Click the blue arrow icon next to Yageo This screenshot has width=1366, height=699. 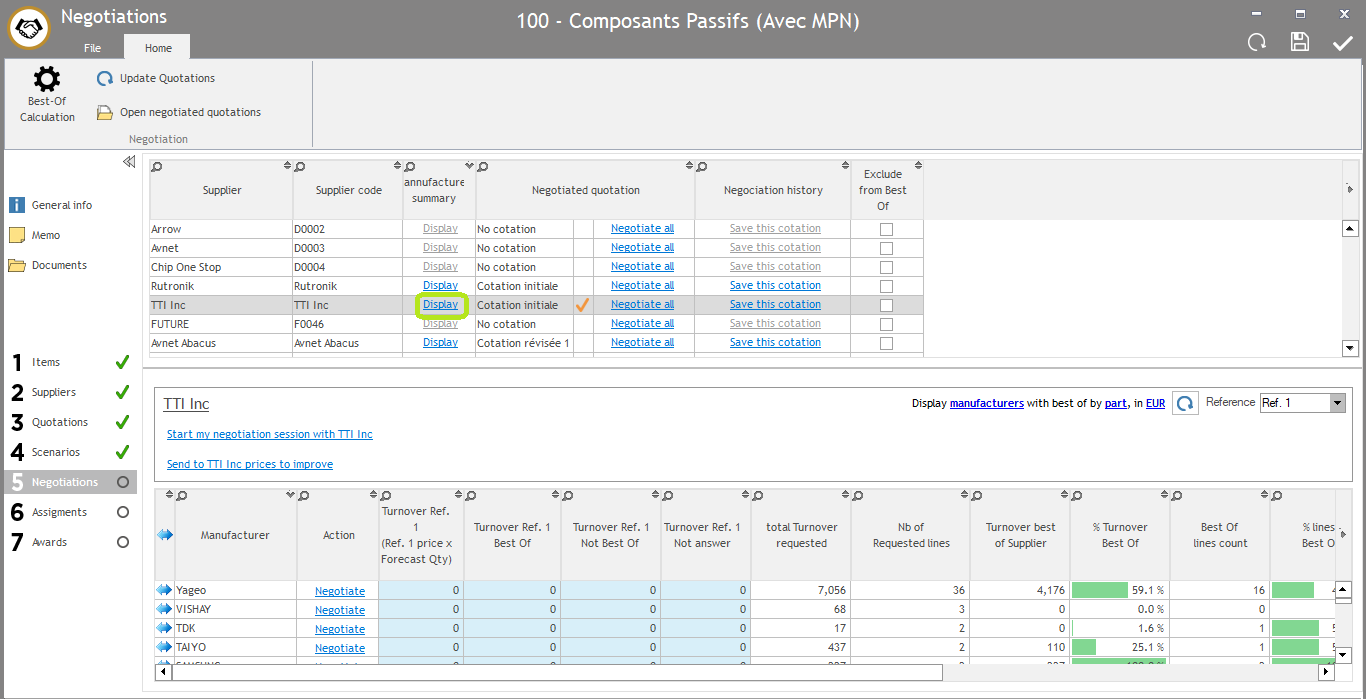(164, 590)
